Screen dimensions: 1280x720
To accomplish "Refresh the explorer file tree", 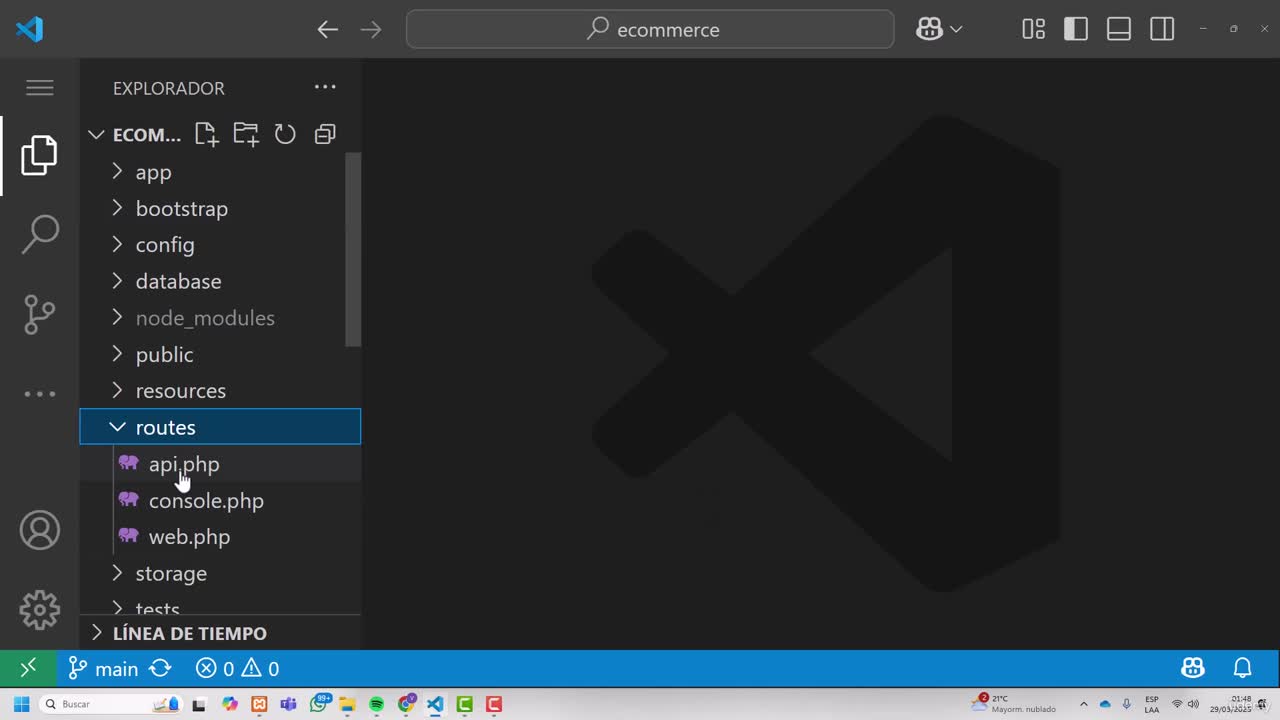I will tap(285, 134).
